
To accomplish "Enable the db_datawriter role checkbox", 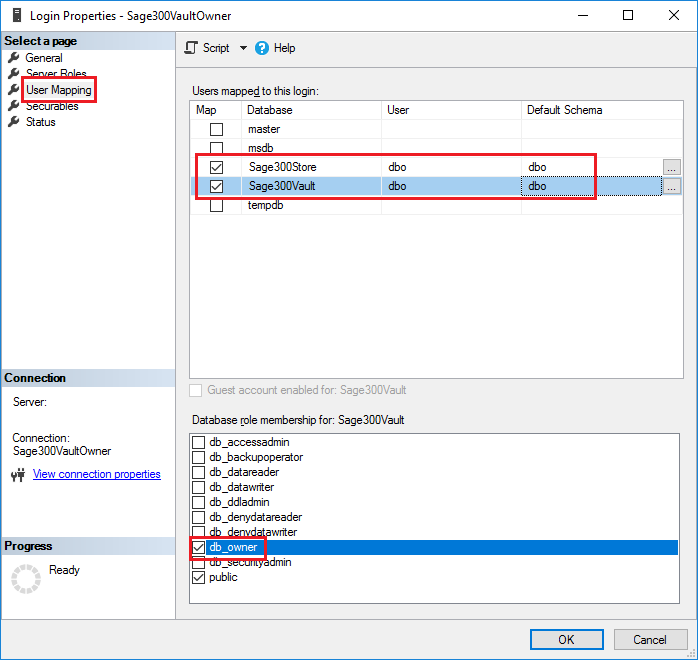I will tap(198, 487).
